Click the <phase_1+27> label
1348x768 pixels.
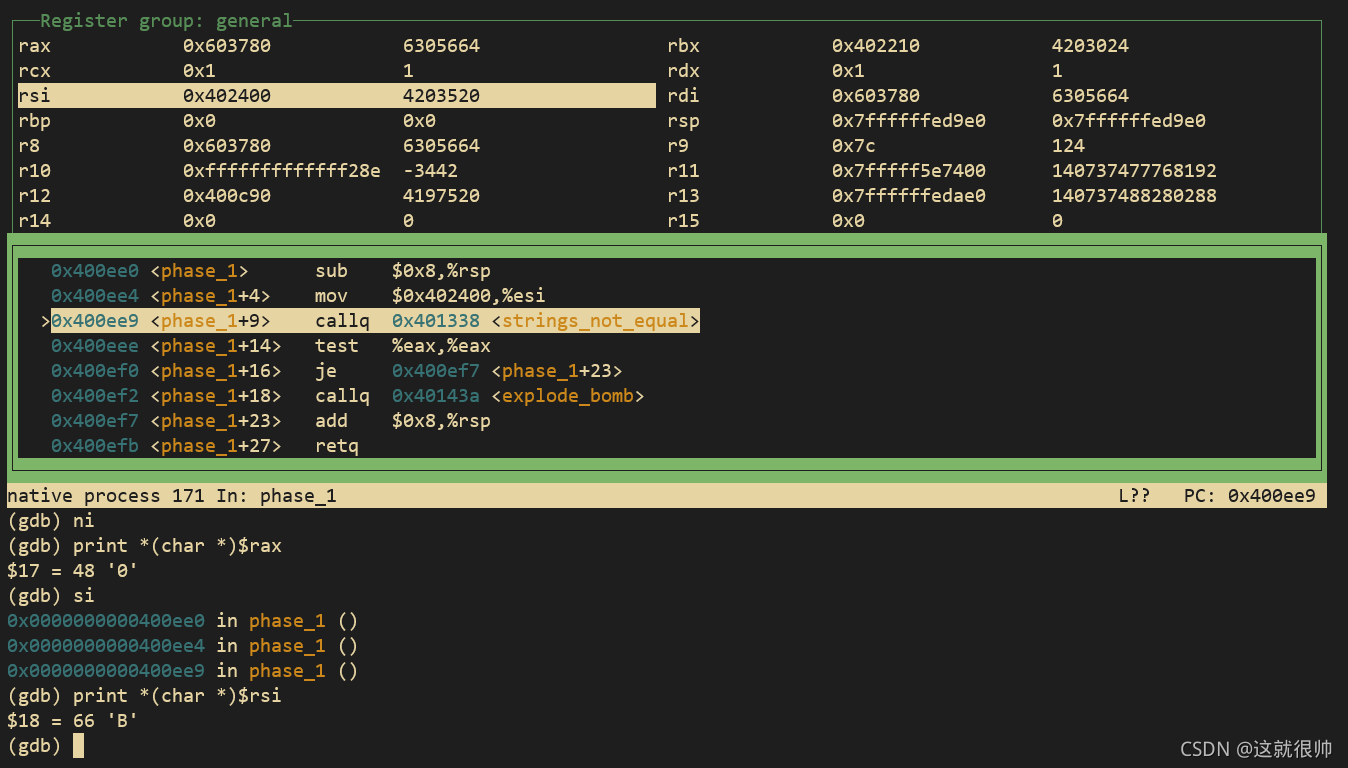[216, 446]
